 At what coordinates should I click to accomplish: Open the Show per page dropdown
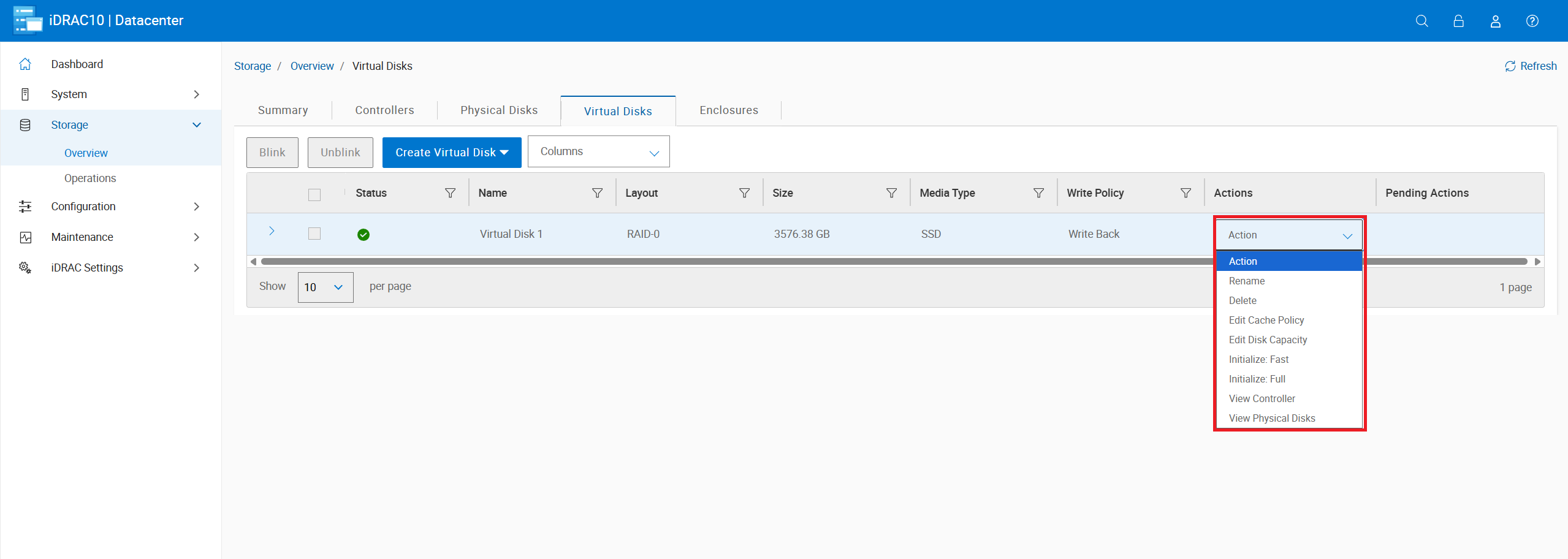click(x=325, y=287)
